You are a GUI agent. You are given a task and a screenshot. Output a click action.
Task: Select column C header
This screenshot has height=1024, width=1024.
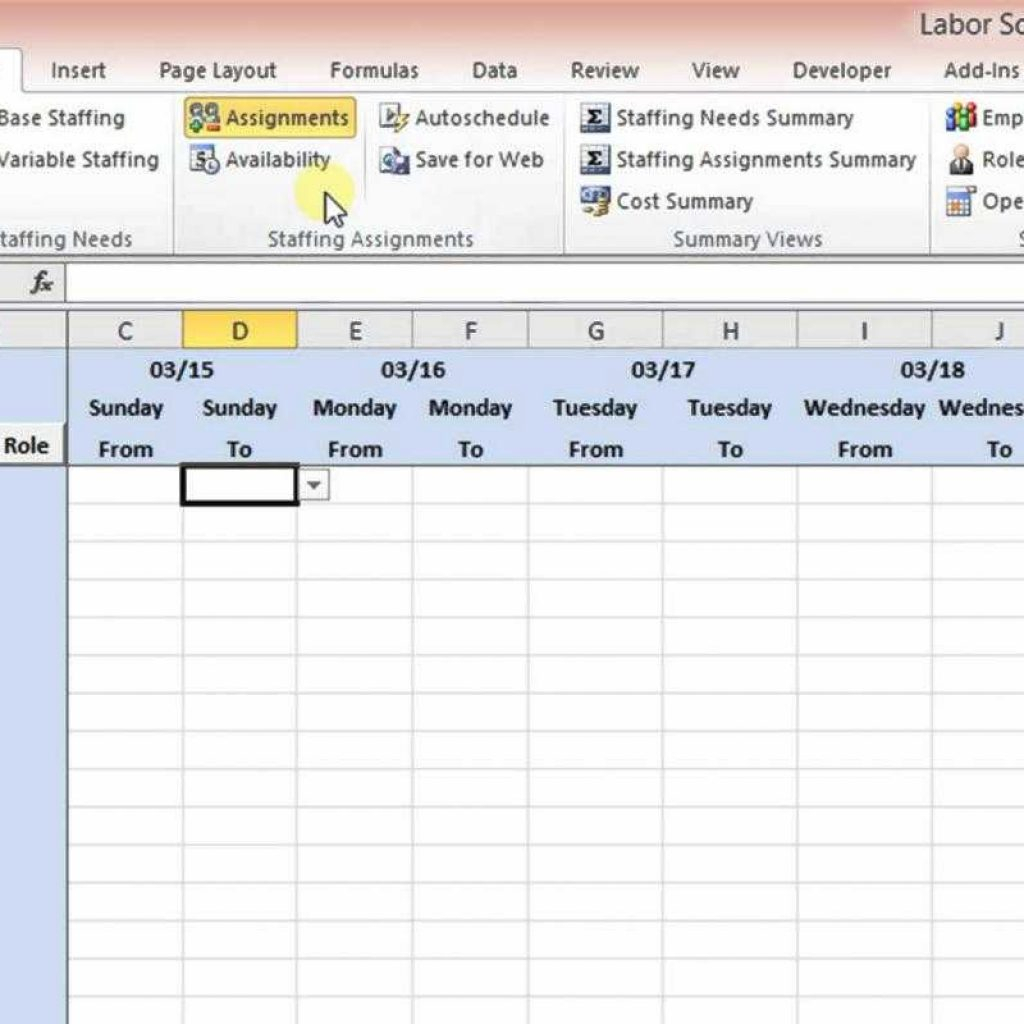coord(125,330)
